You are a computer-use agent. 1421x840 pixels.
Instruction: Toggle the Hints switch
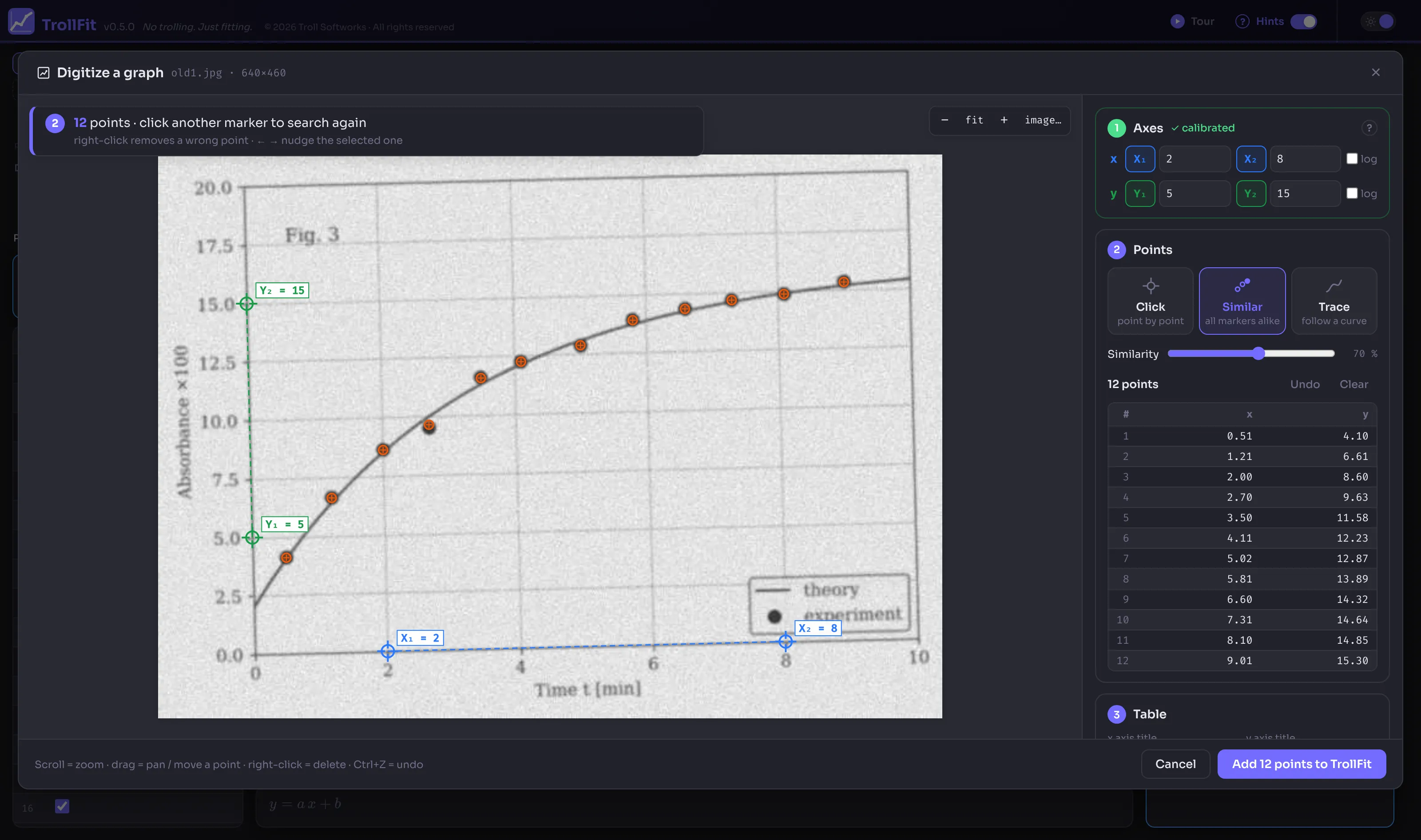tap(1304, 21)
